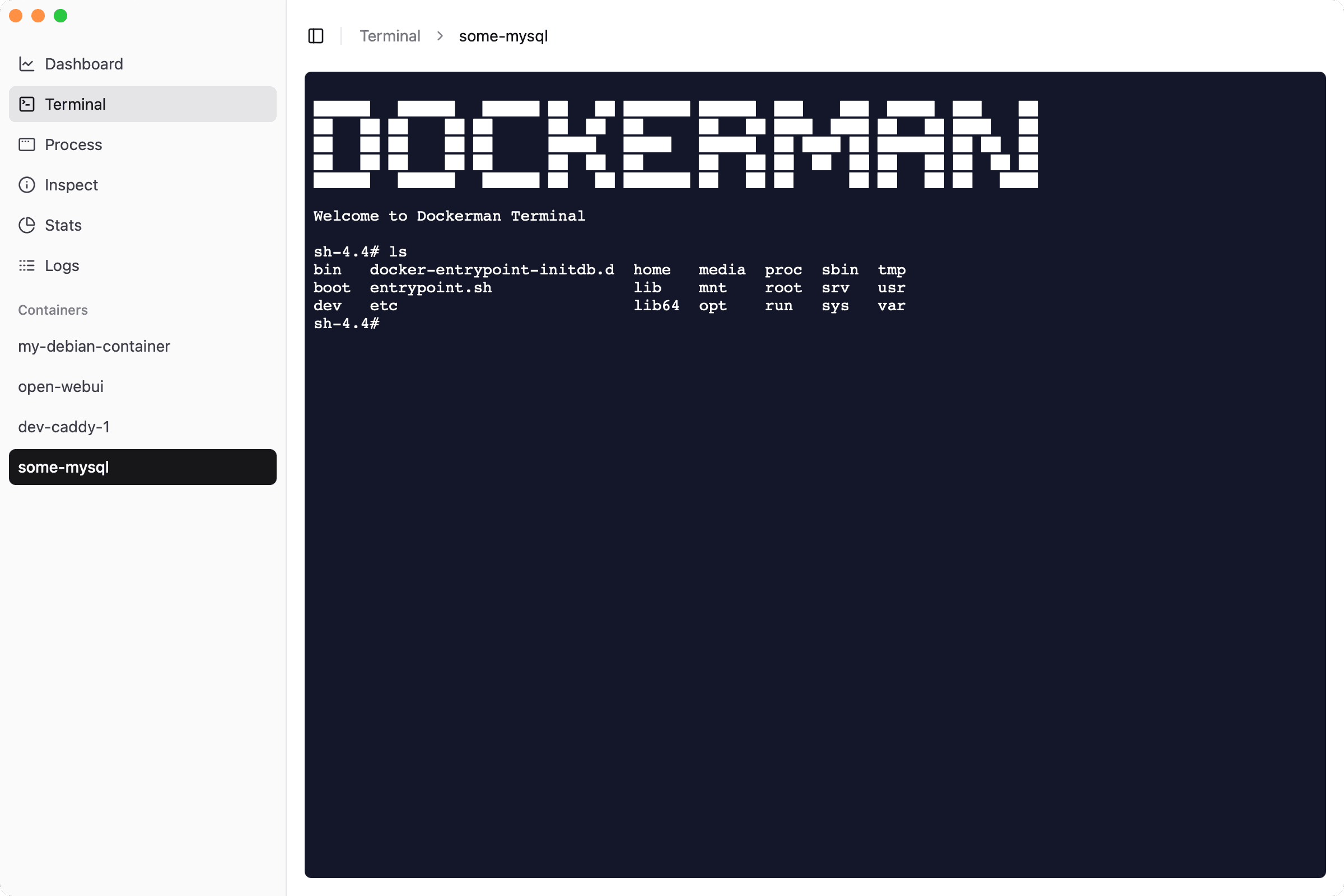Click the Dashboard icon in sidebar
1344x896 pixels.
(28, 63)
